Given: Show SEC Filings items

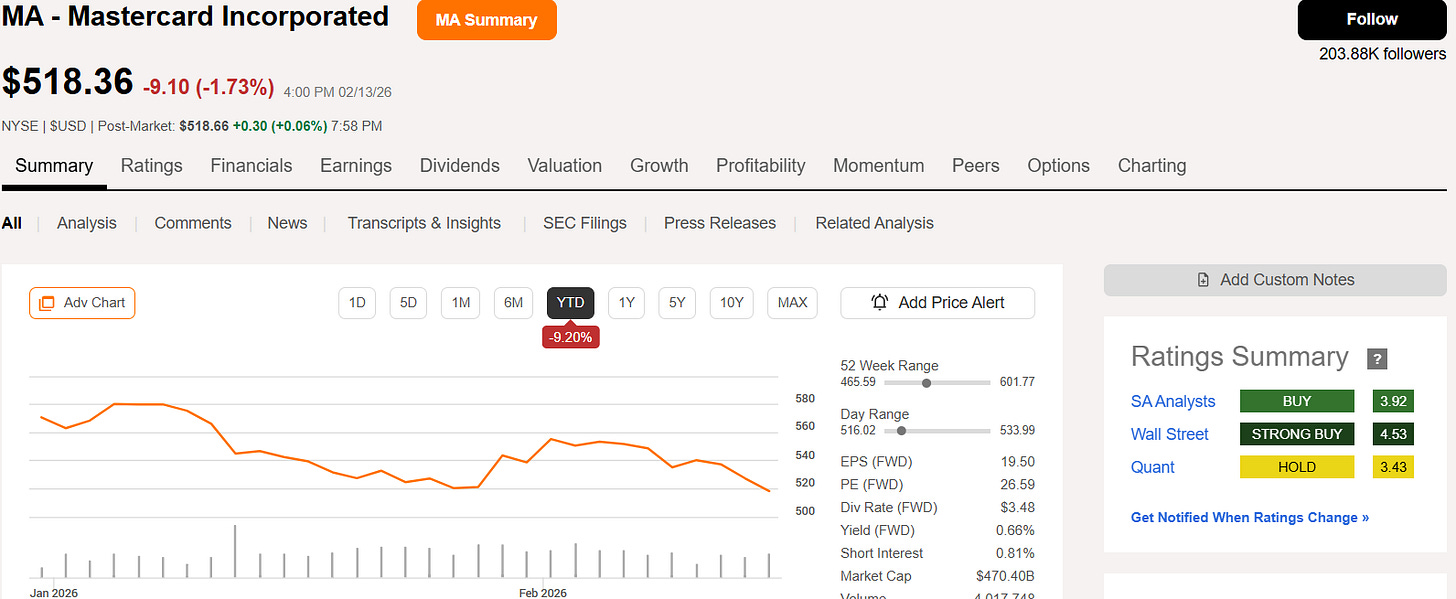Looking at the screenshot, I should pyautogui.click(x=585, y=223).
